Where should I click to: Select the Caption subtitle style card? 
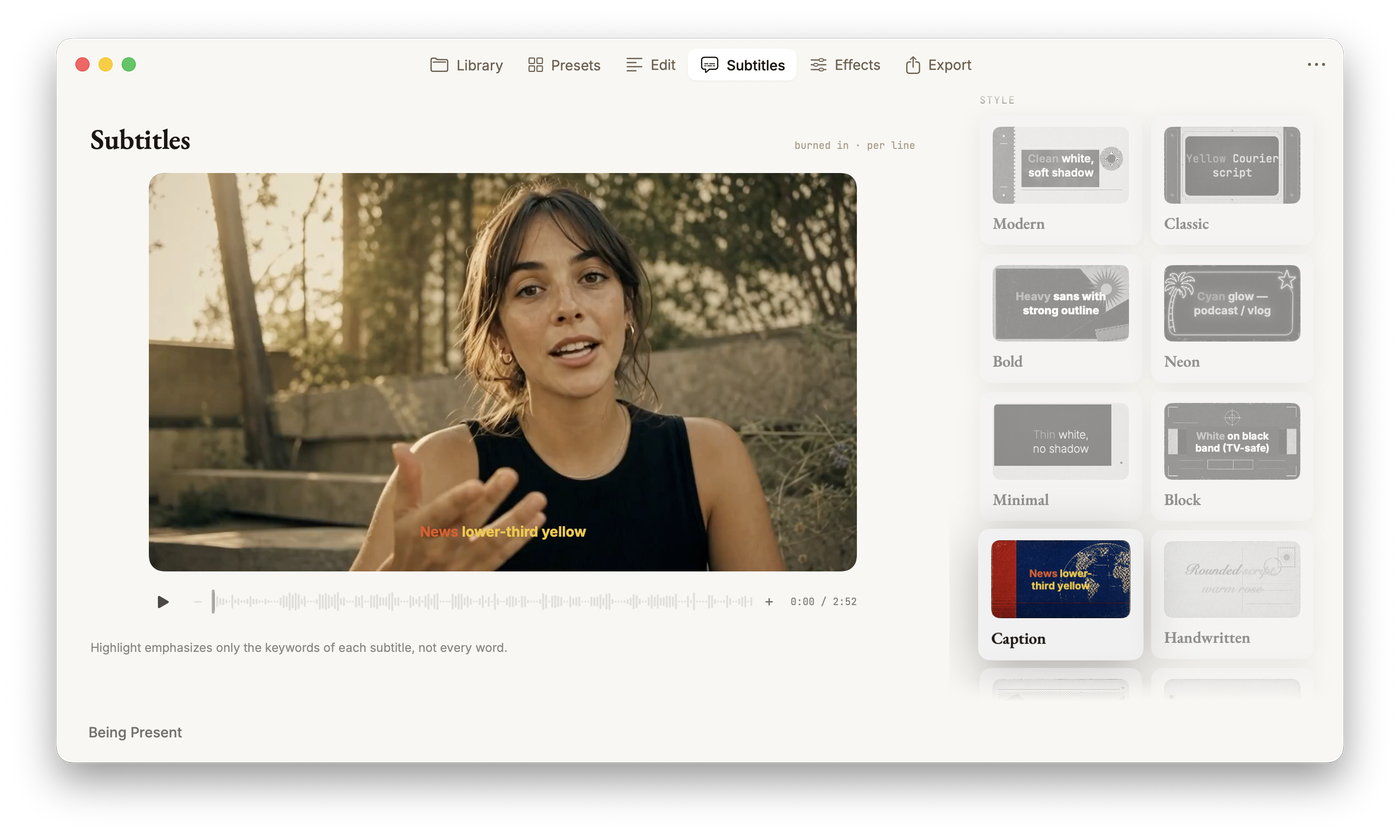coord(1060,594)
